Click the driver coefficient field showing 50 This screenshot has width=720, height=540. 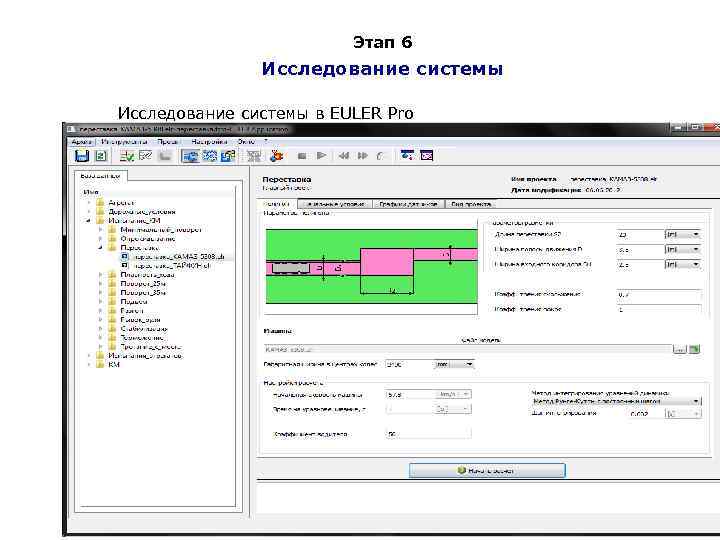[428, 434]
